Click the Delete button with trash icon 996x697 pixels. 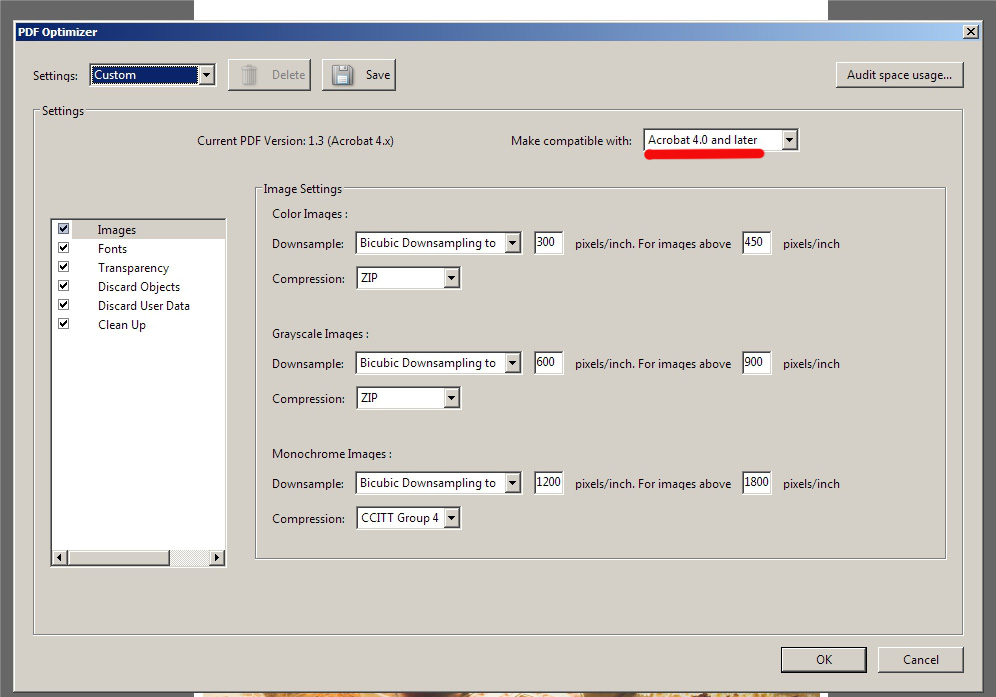tap(269, 75)
